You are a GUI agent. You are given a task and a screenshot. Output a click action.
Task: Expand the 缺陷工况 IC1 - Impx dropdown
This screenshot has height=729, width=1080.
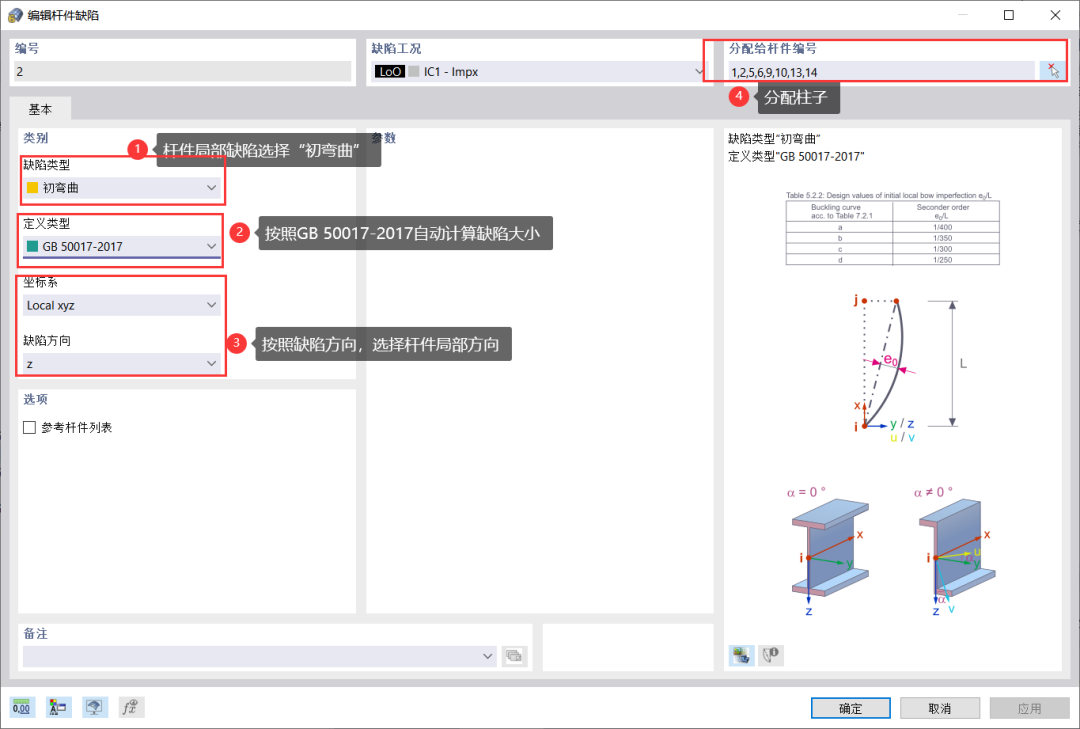539,72
